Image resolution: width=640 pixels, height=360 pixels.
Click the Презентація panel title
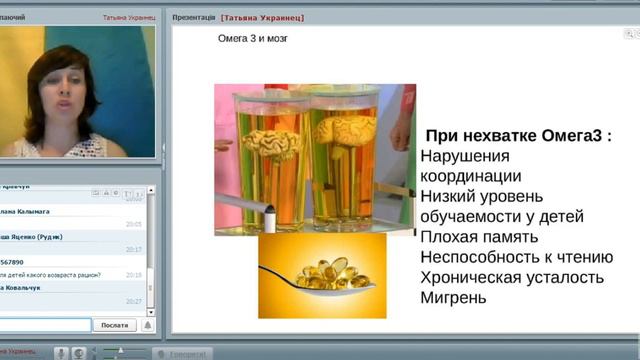[193, 18]
